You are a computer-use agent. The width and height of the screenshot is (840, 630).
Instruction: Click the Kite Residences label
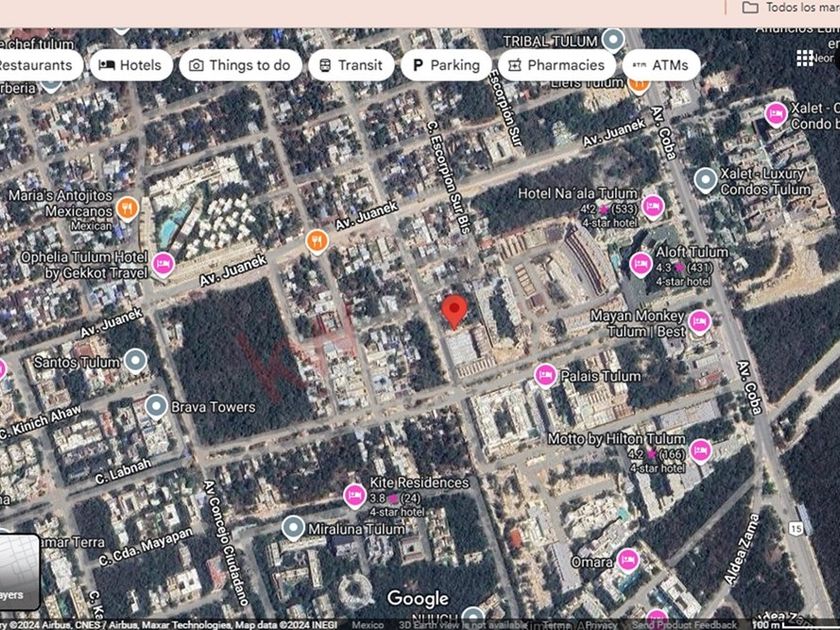click(419, 483)
